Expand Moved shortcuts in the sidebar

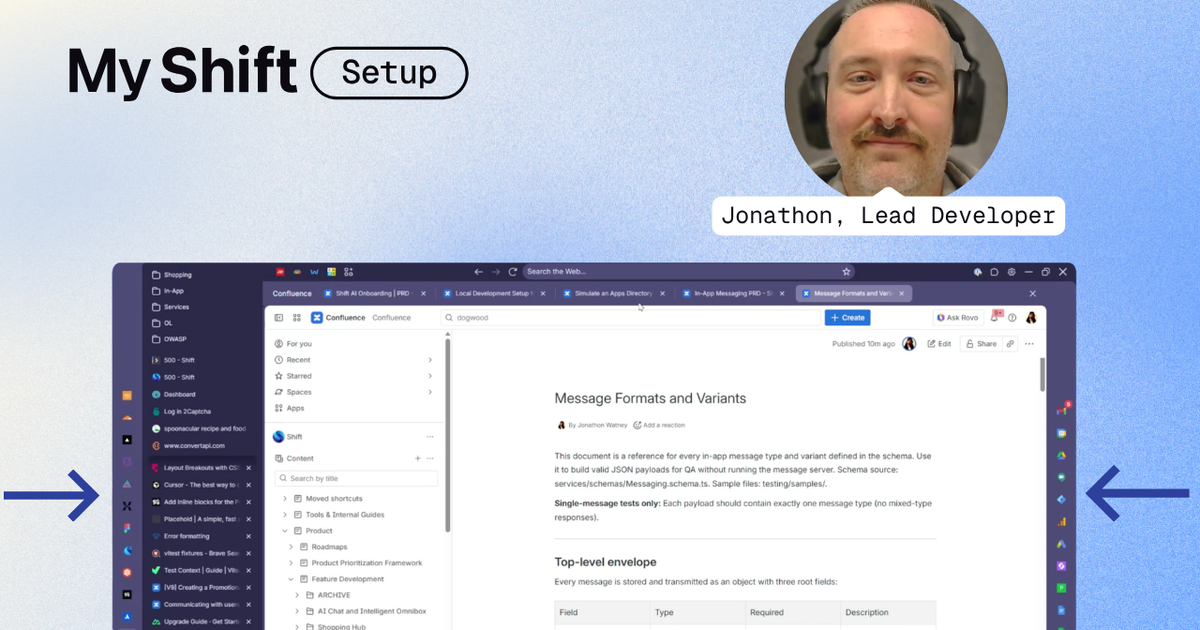point(285,498)
